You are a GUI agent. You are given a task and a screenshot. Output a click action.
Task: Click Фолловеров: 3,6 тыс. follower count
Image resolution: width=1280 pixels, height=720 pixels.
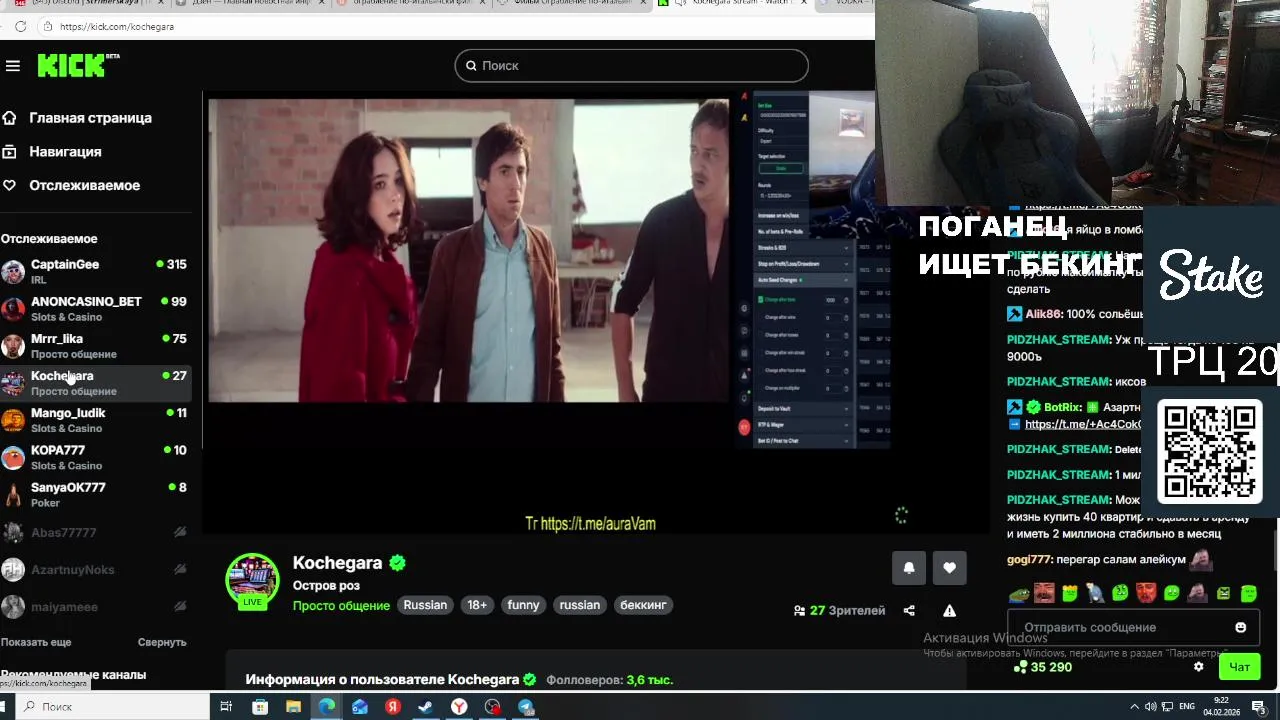pos(610,680)
